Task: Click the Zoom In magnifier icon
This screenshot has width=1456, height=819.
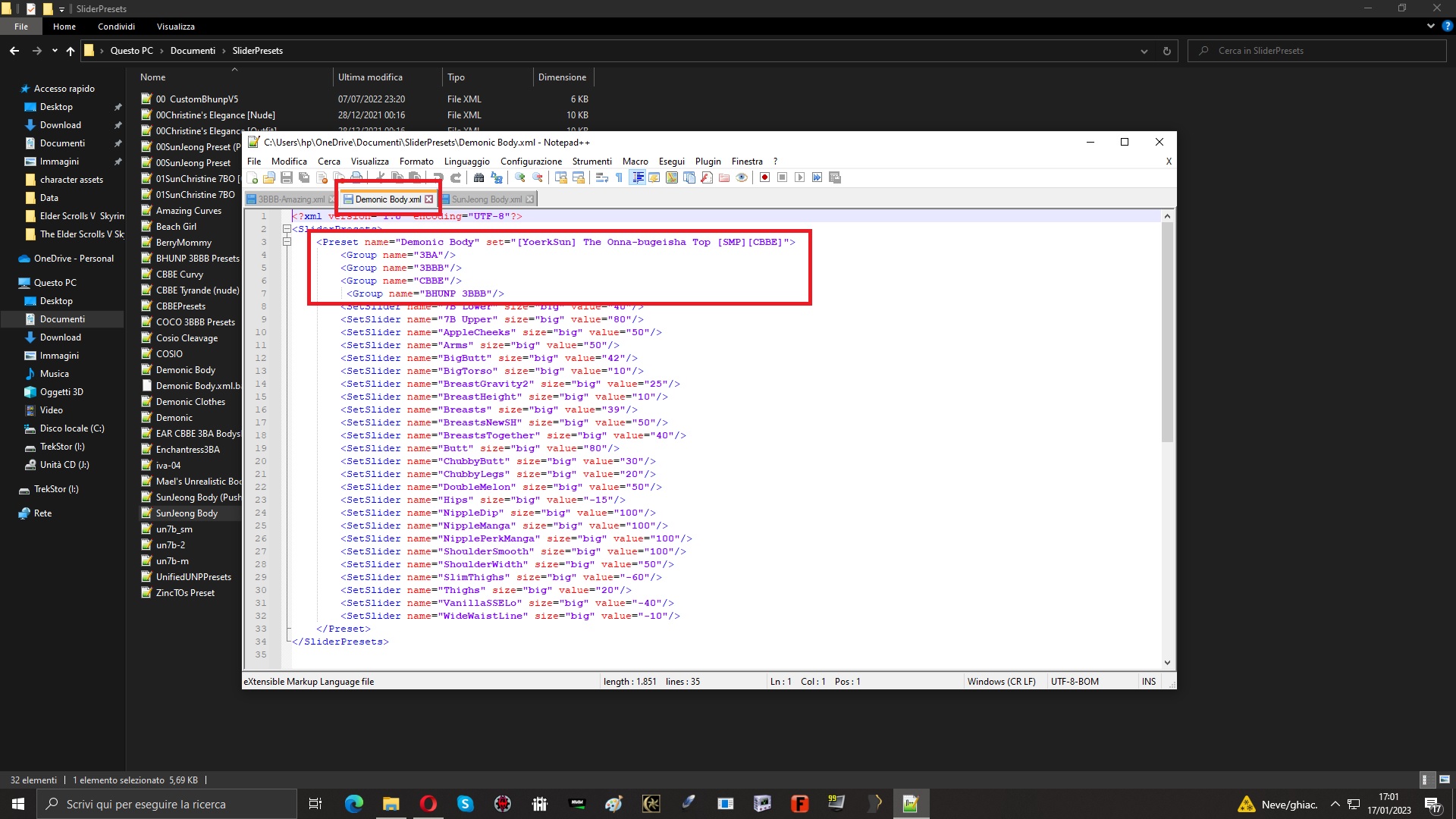Action: (x=520, y=177)
